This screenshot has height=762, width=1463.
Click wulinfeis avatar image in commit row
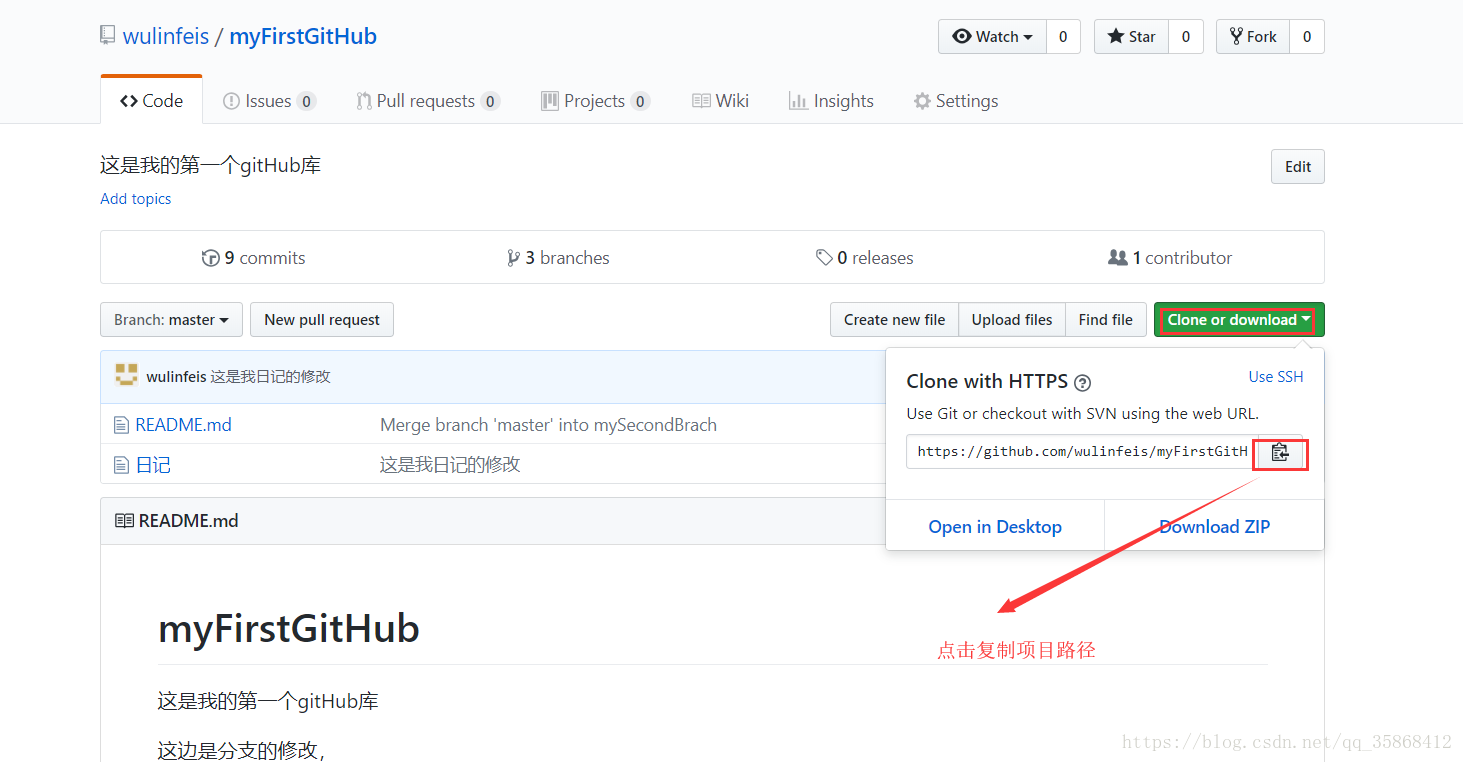[126, 376]
